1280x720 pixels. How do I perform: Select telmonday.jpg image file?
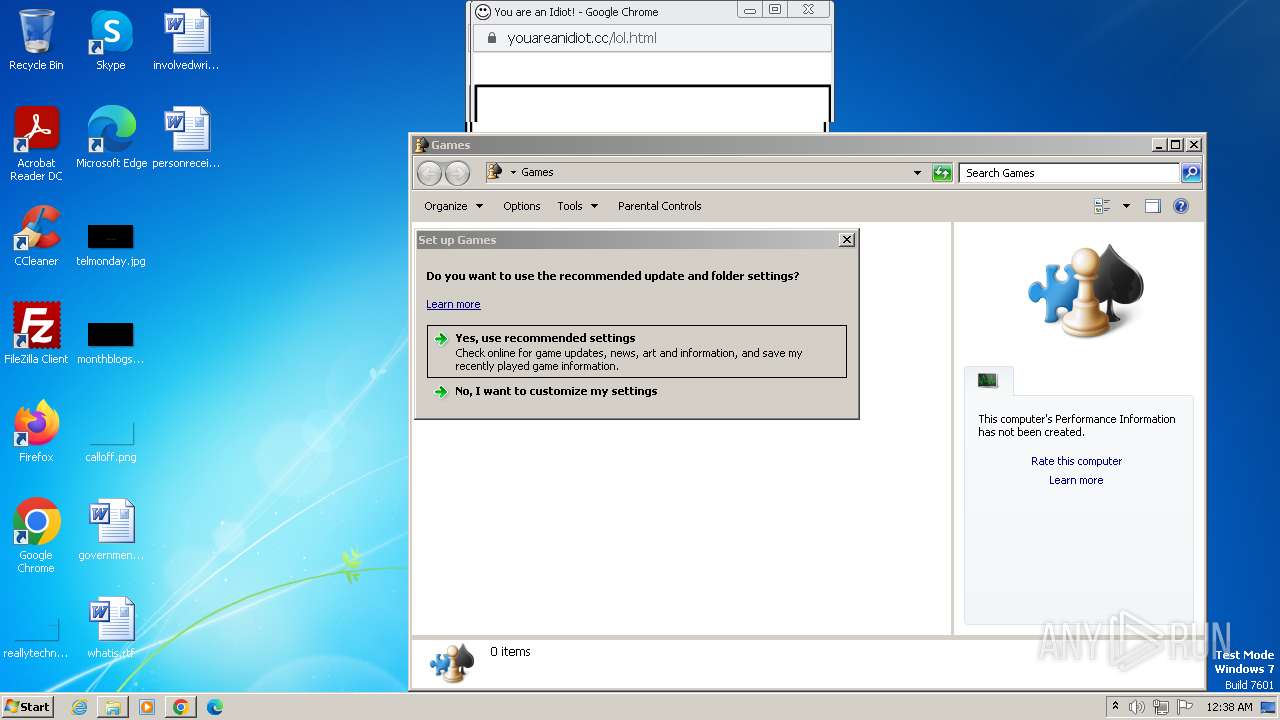110,245
